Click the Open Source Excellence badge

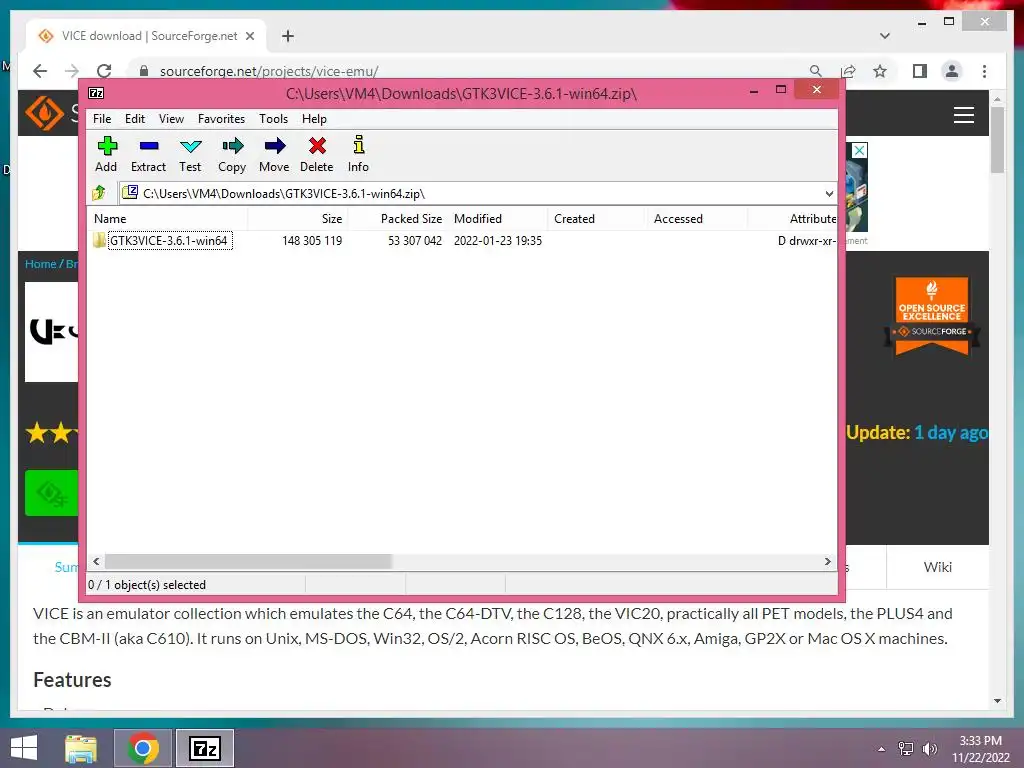point(932,316)
